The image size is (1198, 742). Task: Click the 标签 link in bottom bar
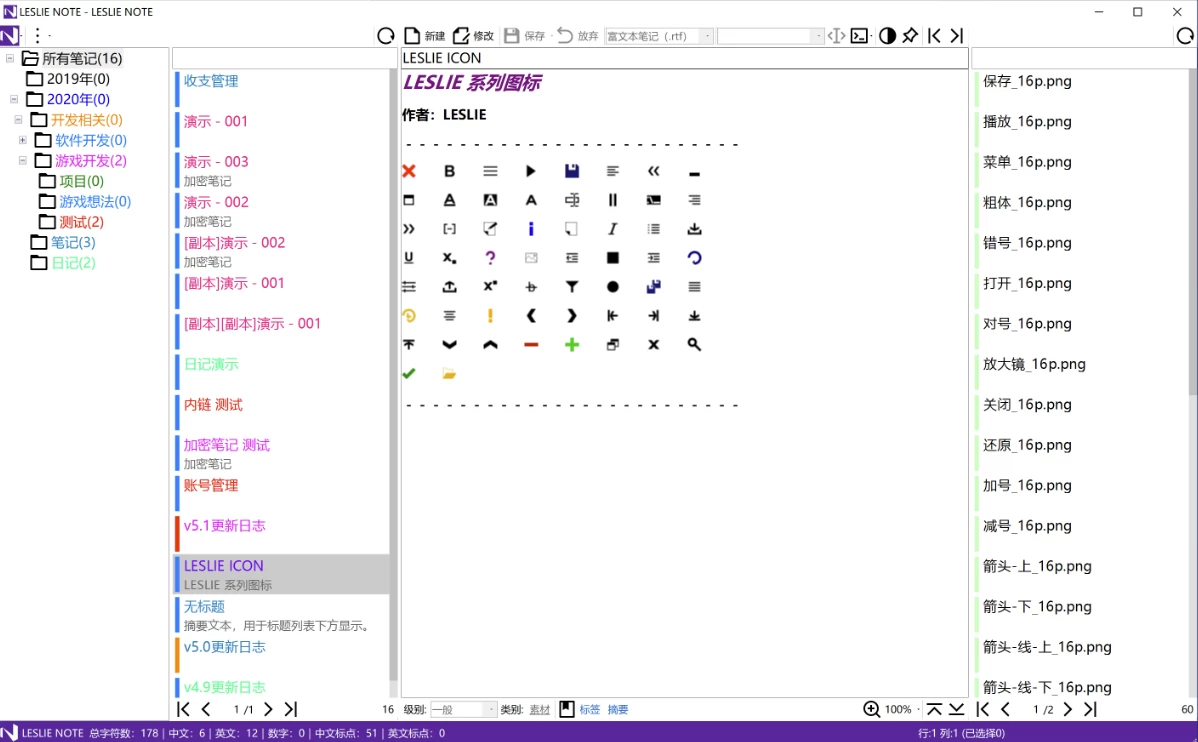point(590,709)
